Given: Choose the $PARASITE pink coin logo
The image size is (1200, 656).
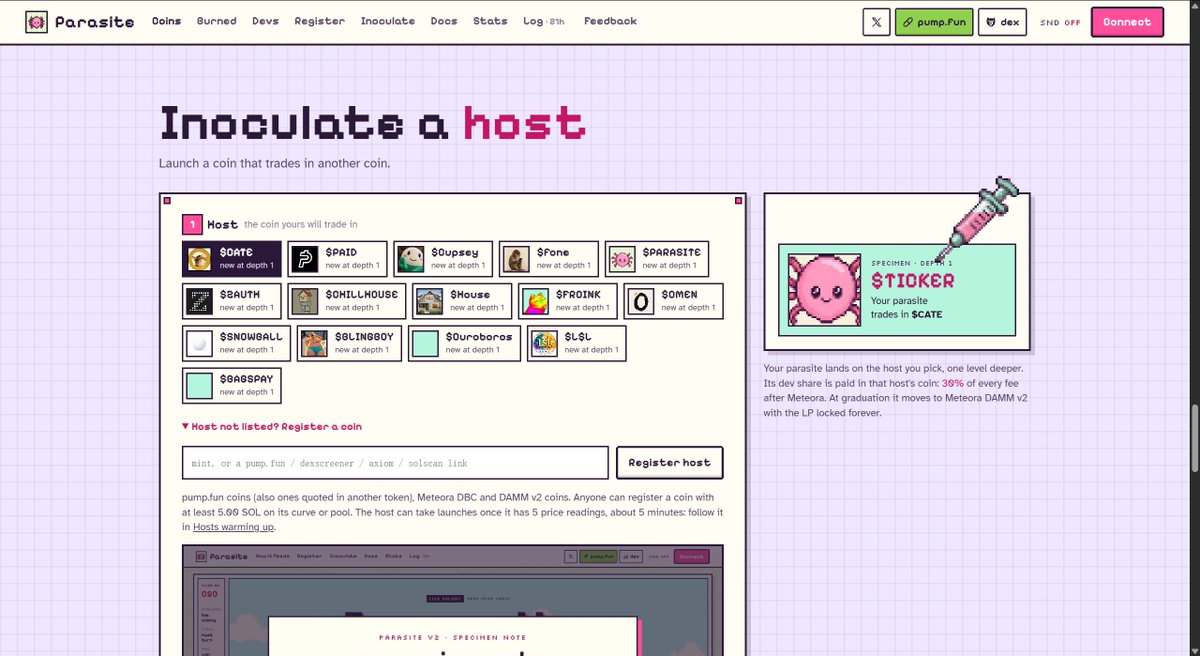Looking at the screenshot, I should (622, 259).
